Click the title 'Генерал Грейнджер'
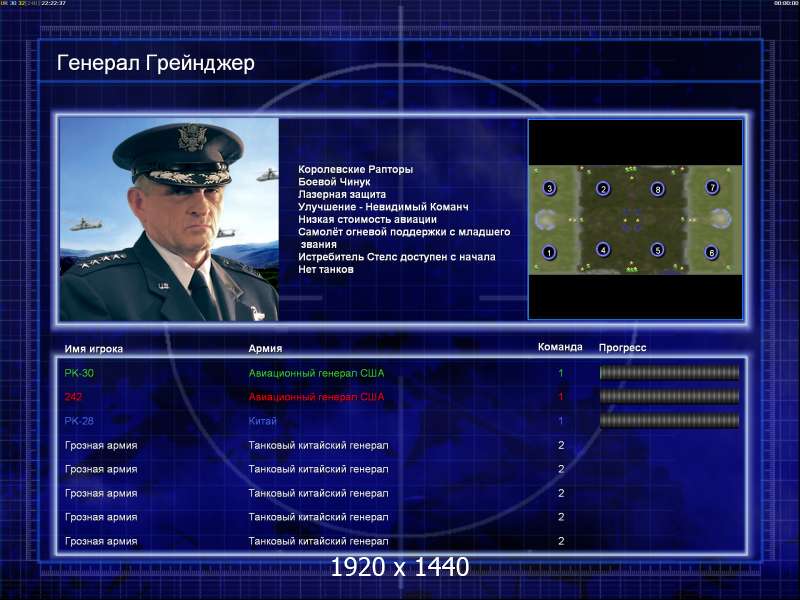The image size is (800, 600). tap(156, 63)
